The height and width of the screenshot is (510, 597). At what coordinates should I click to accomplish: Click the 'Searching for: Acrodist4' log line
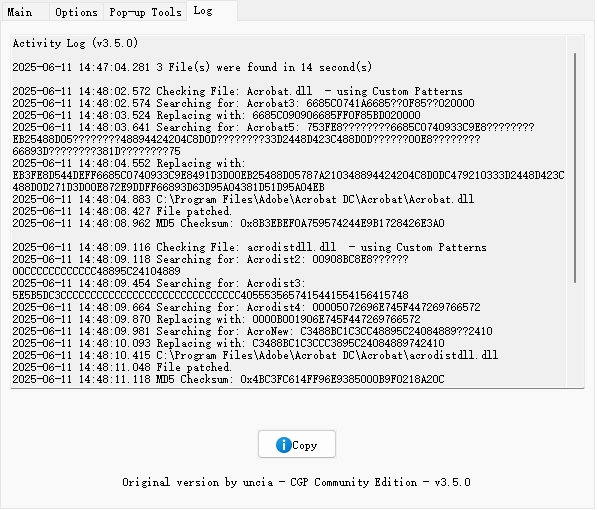246,307
